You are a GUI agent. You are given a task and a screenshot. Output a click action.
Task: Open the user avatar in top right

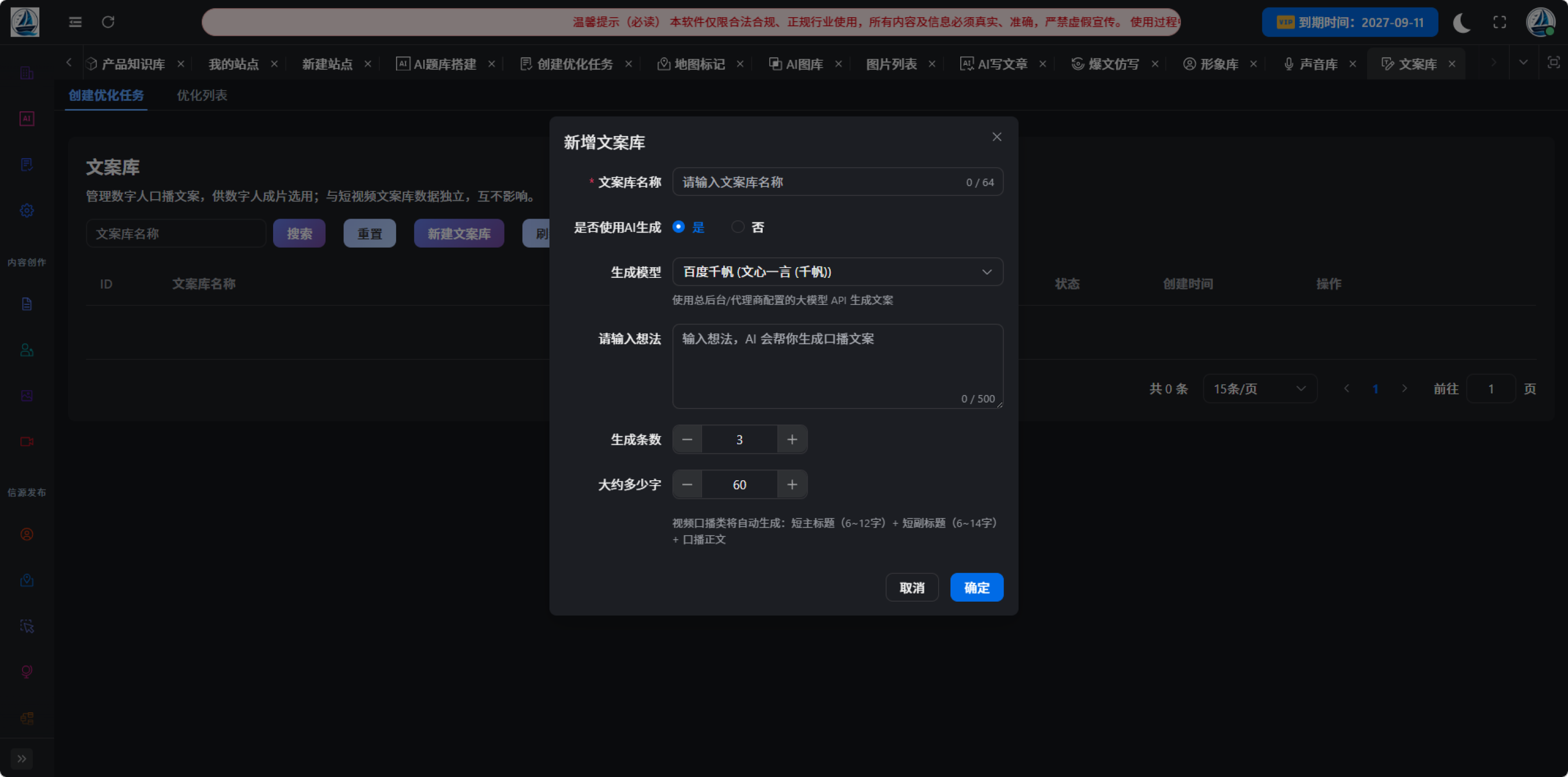click(x=1540, y=23)
